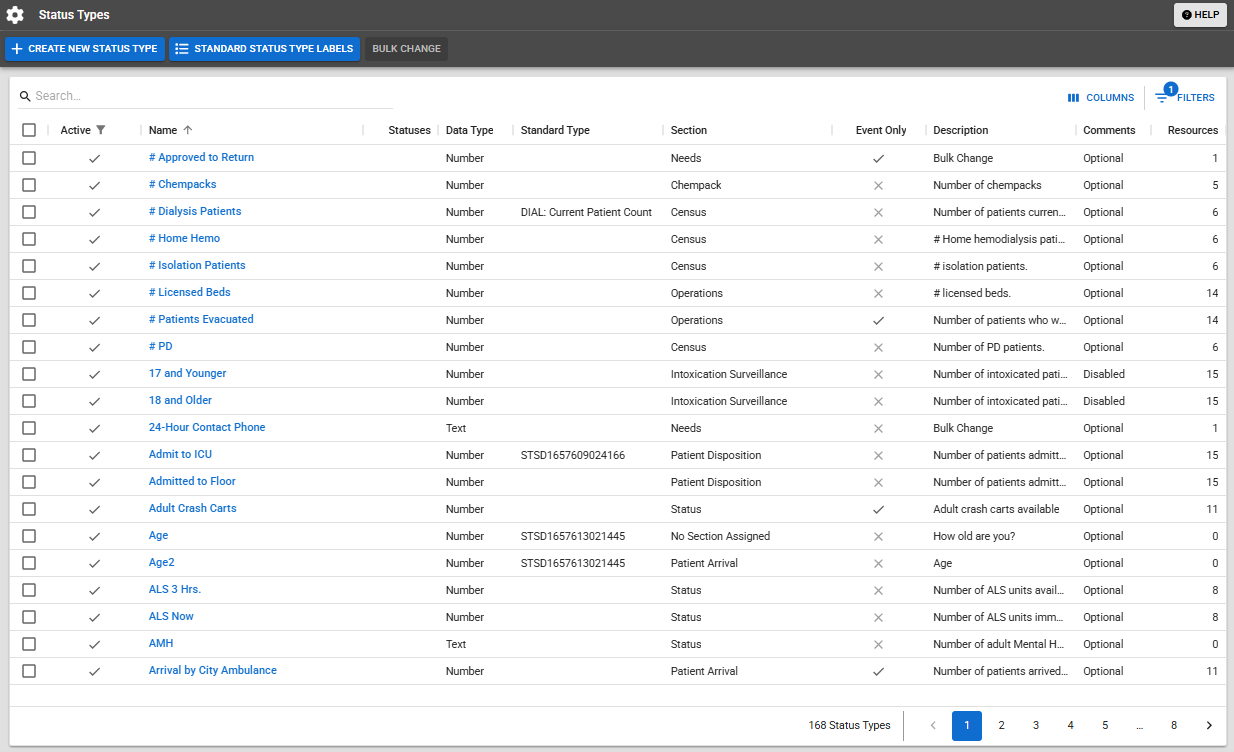Screen dimensions: 1234x752
Task: Click the plus icon on Create New Status Type
Action: point(16,48)
